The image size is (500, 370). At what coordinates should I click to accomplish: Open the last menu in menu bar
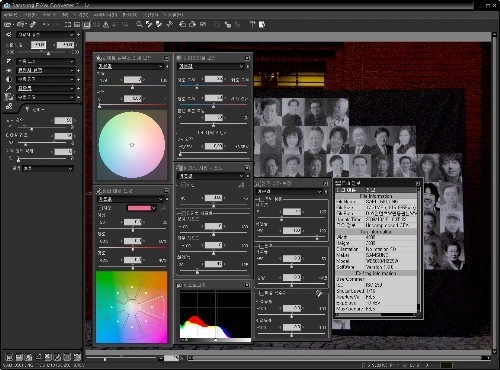[x=173, y=15]
